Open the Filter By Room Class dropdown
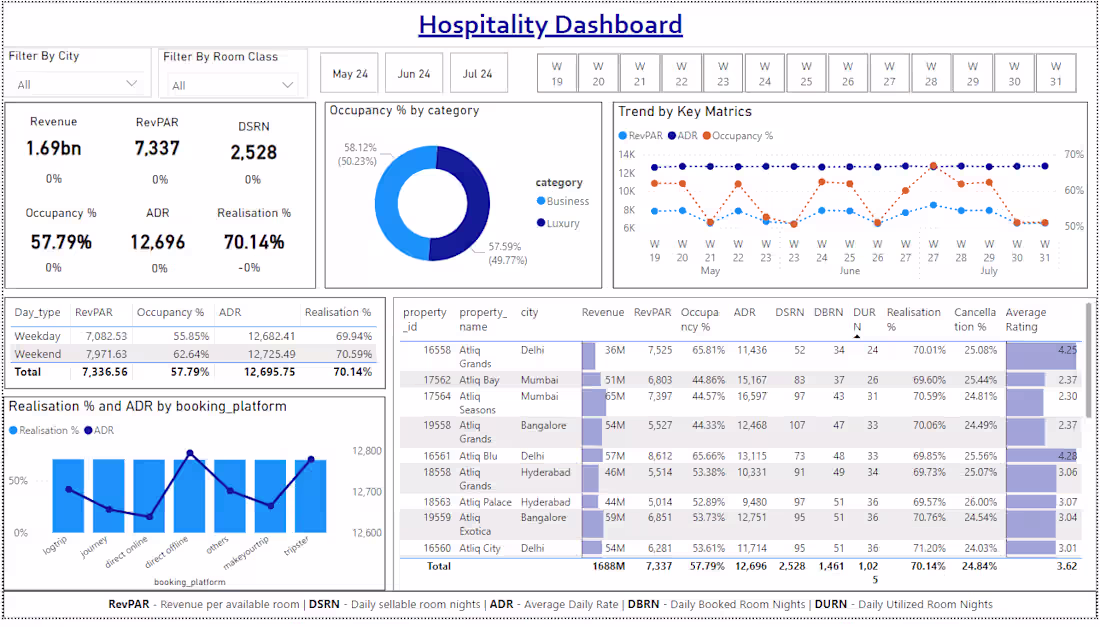1100x627 pixels. (290, 84)
